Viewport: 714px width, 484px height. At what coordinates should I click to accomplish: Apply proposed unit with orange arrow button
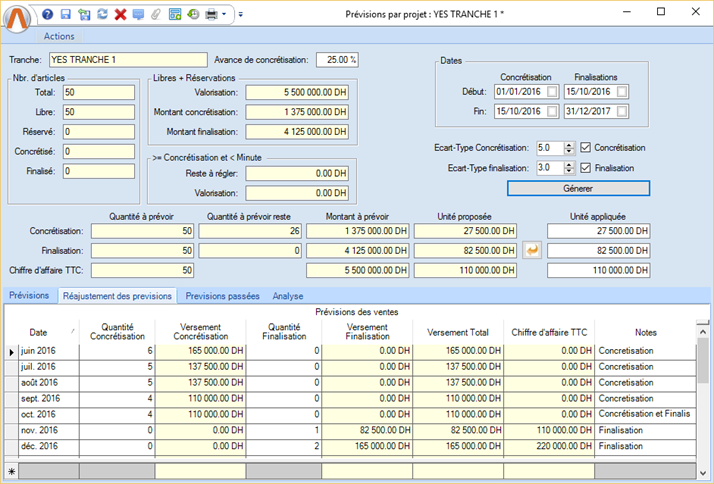pyautogui.click(x=532, y=250)
